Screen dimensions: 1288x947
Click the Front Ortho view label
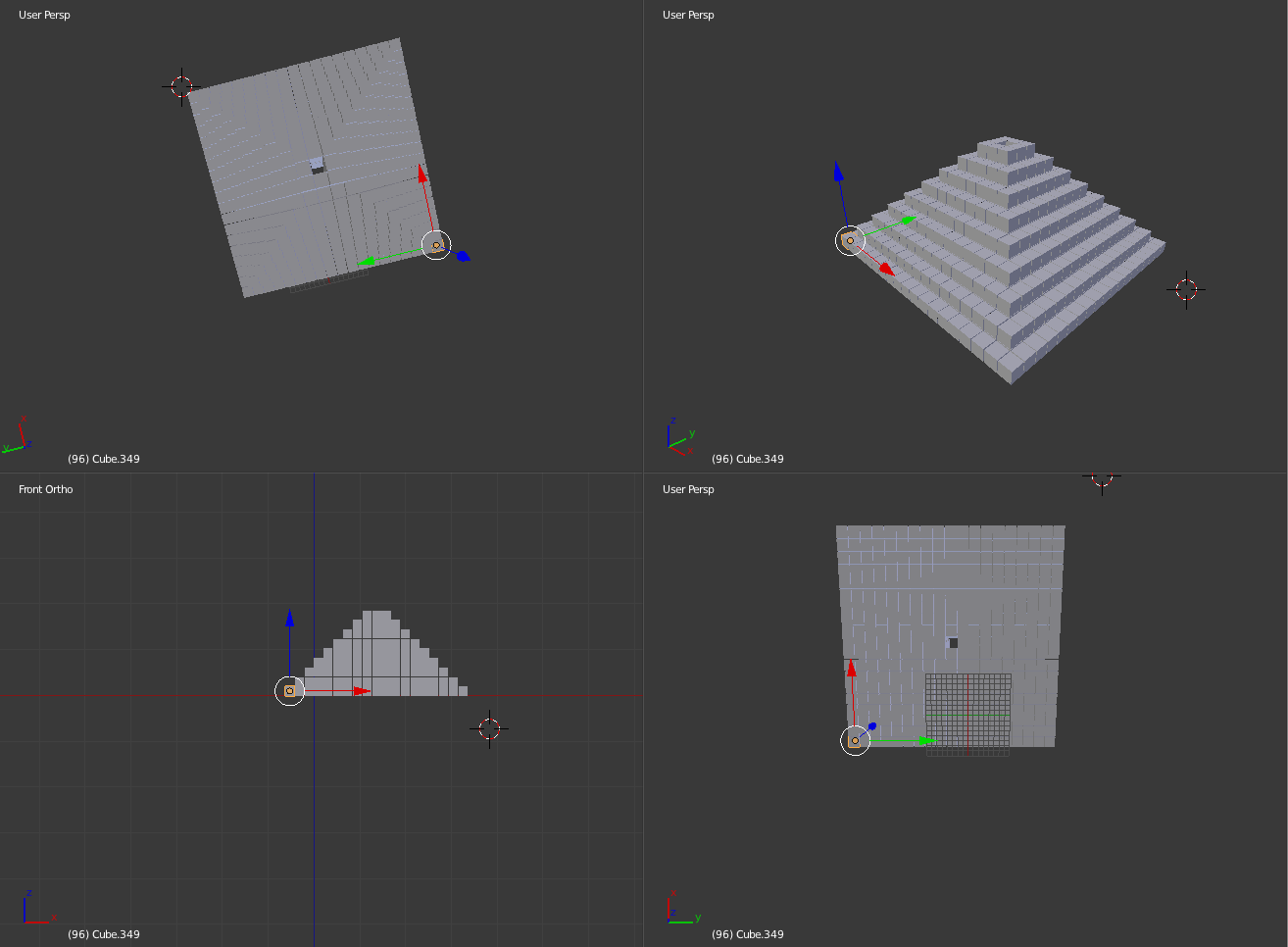(x=45, y=489)
